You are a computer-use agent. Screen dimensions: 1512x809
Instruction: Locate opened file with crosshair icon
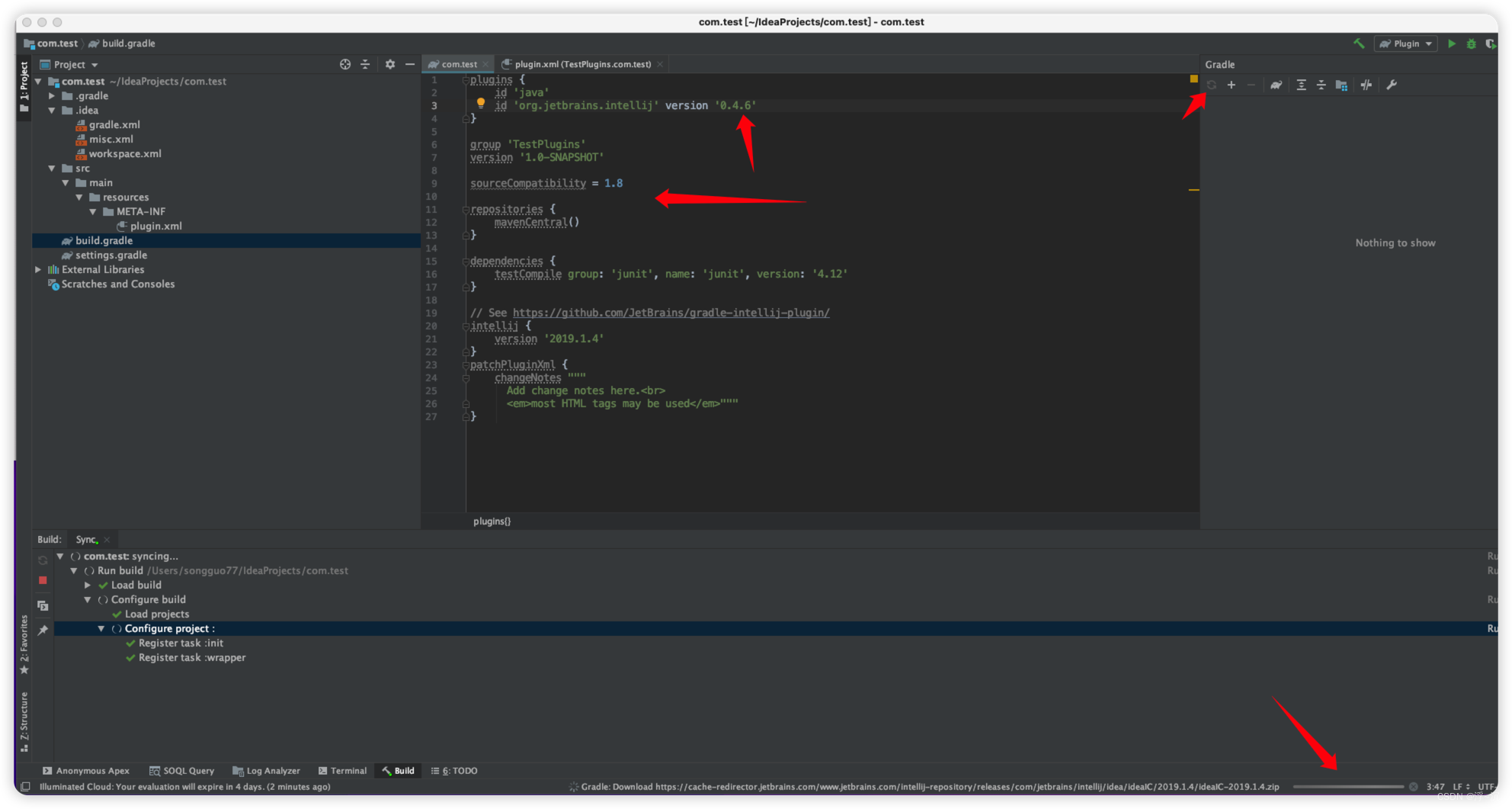click(x=345, y=64)
